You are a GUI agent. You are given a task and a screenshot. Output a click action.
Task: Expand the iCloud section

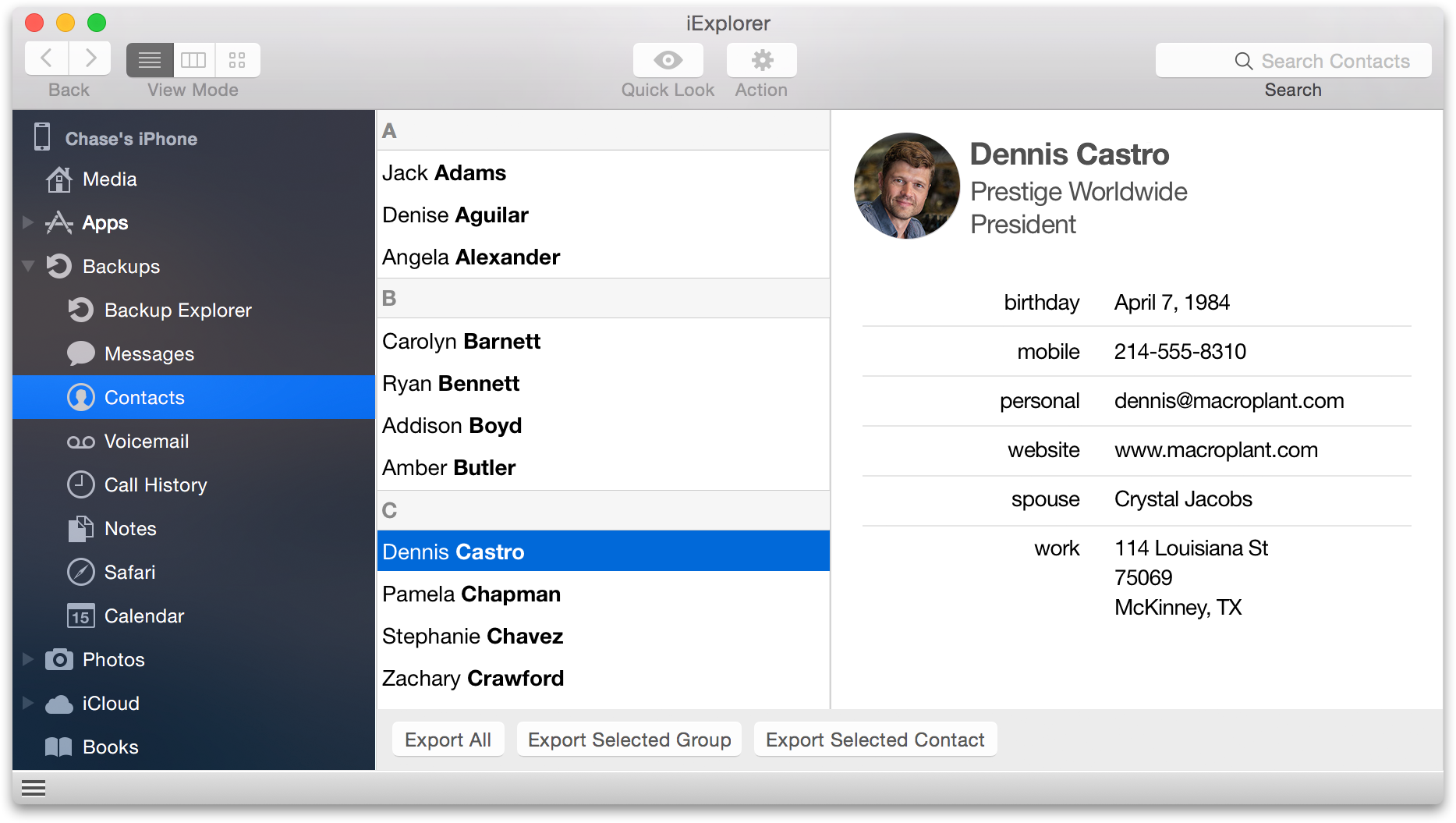click(28, 703)
